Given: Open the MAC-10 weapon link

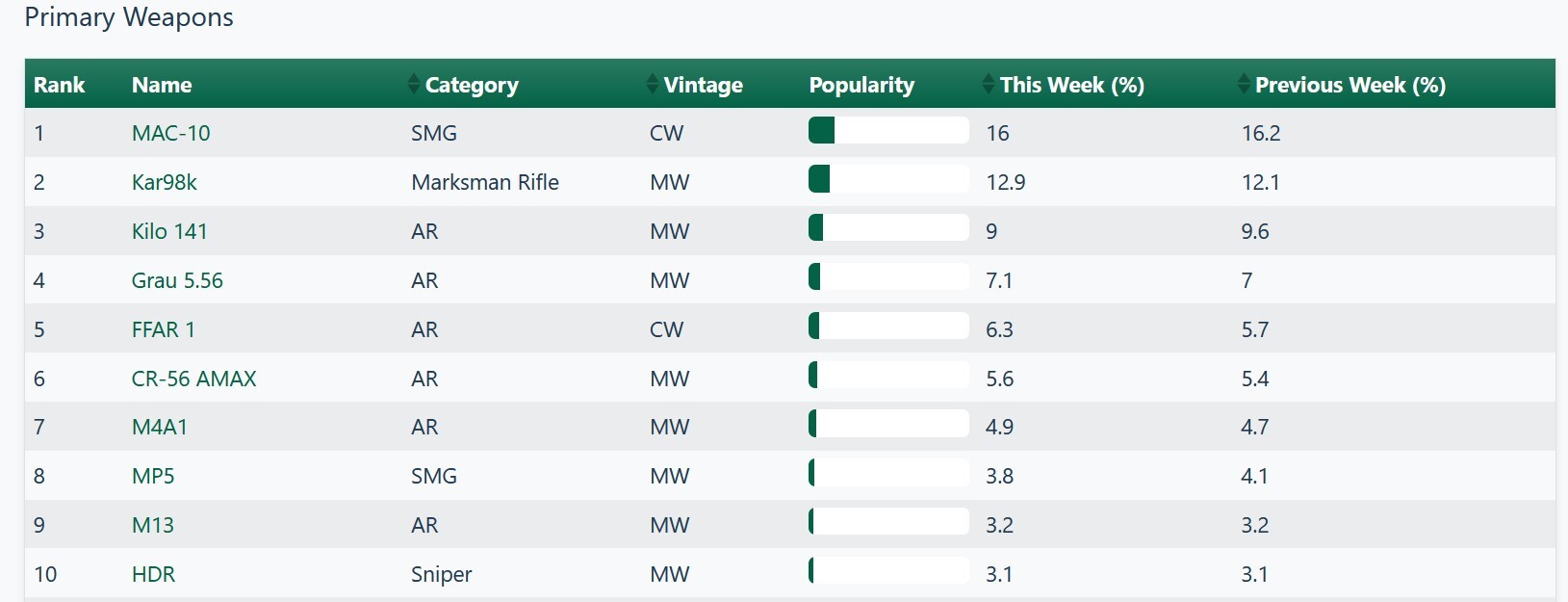Looking at the screenshot, I should coord(170,133).
